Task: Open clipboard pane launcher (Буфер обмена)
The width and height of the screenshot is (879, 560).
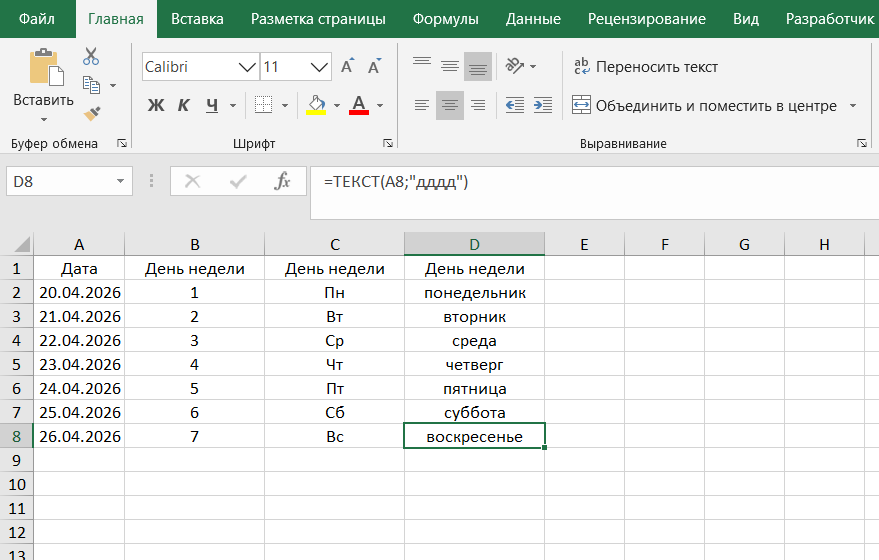Action: point(122,144)
